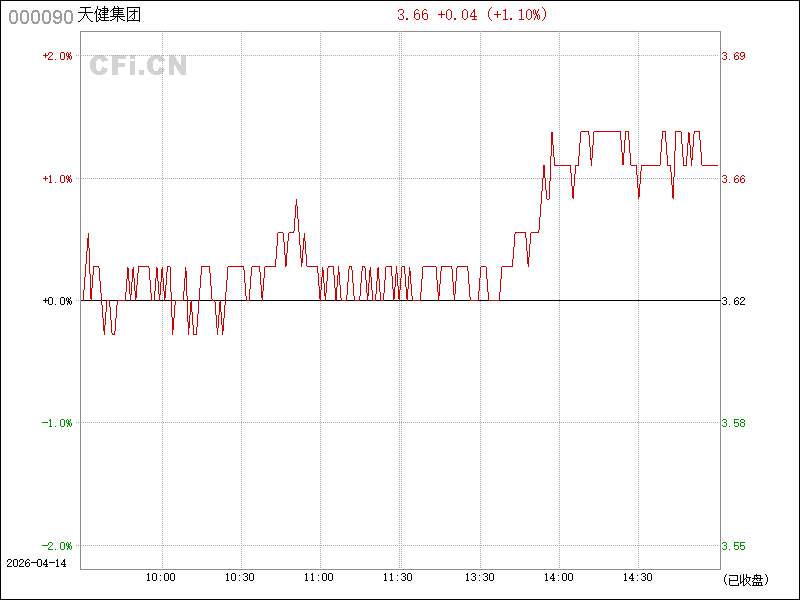
Task: Click the 11:30 time marker
Action: click(398, 577)
